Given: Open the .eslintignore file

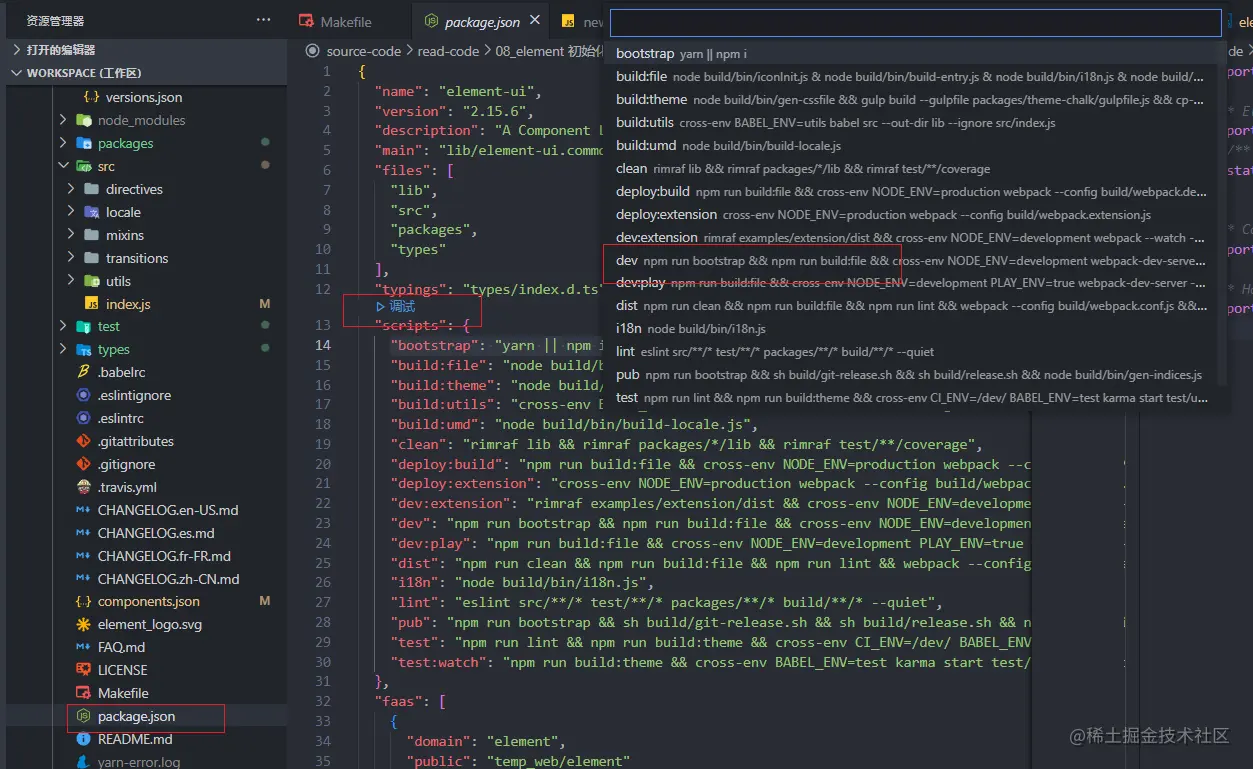Looking at the screenshot, I should click(134, 395).
